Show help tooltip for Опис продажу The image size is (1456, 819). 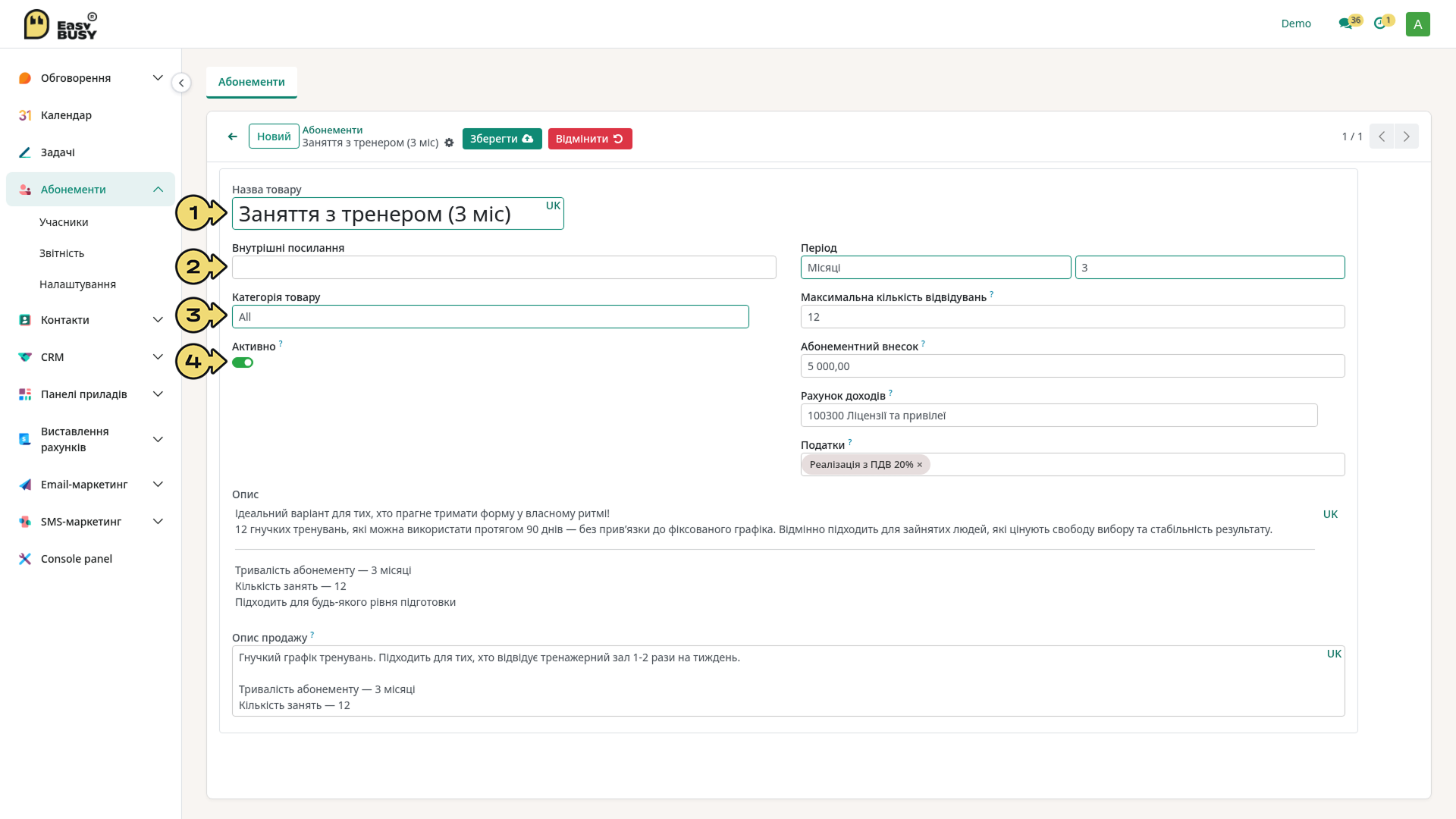tap(312, 635)
